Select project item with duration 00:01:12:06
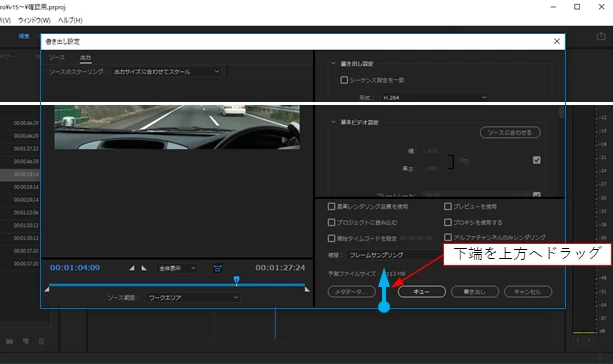Viewport: 613px width, 364px height. [26, 212]
